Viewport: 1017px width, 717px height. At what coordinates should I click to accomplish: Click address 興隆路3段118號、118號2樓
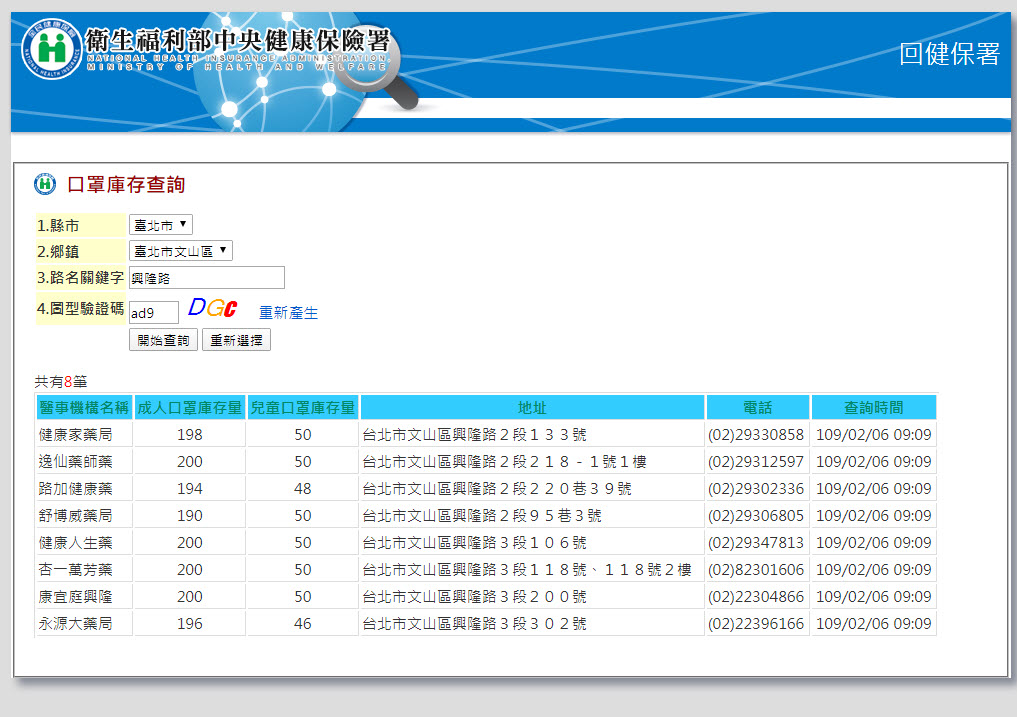click(x=527, y=570)
